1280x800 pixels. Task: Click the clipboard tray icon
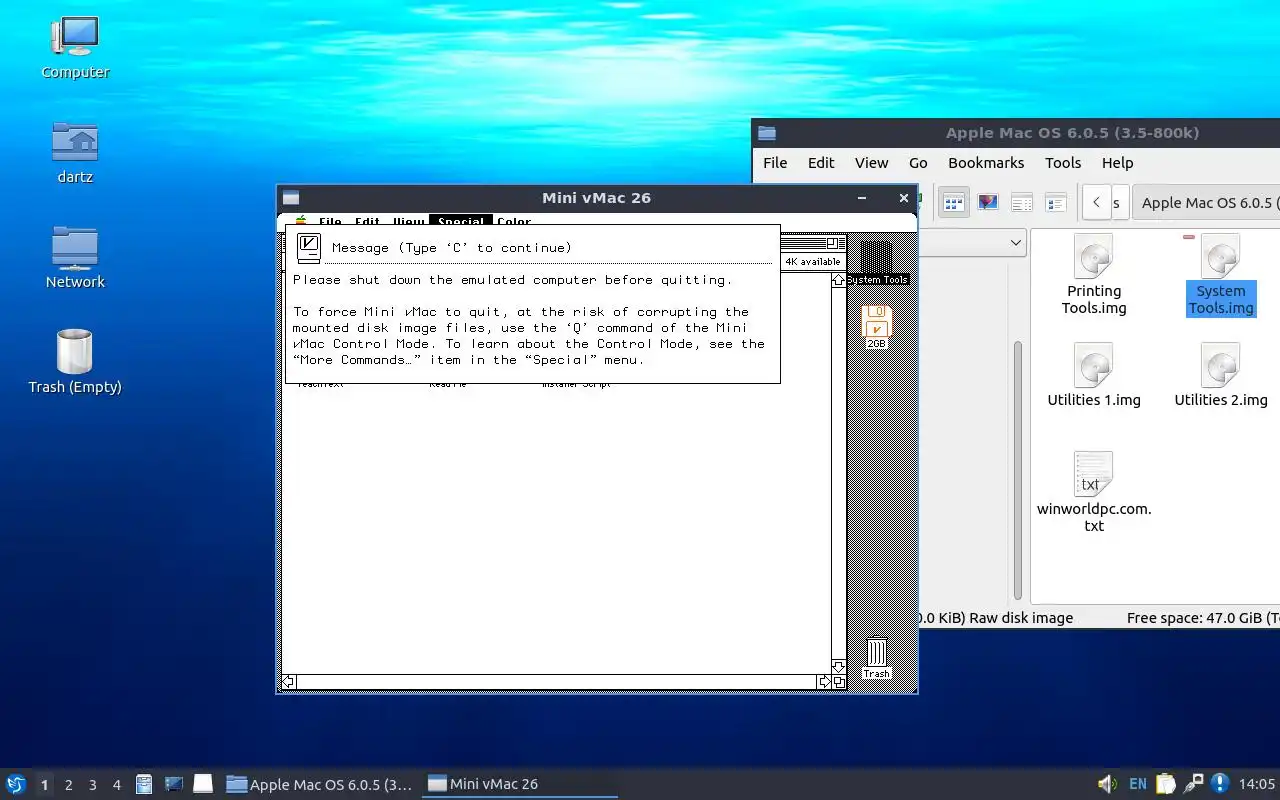(1166, 784)
